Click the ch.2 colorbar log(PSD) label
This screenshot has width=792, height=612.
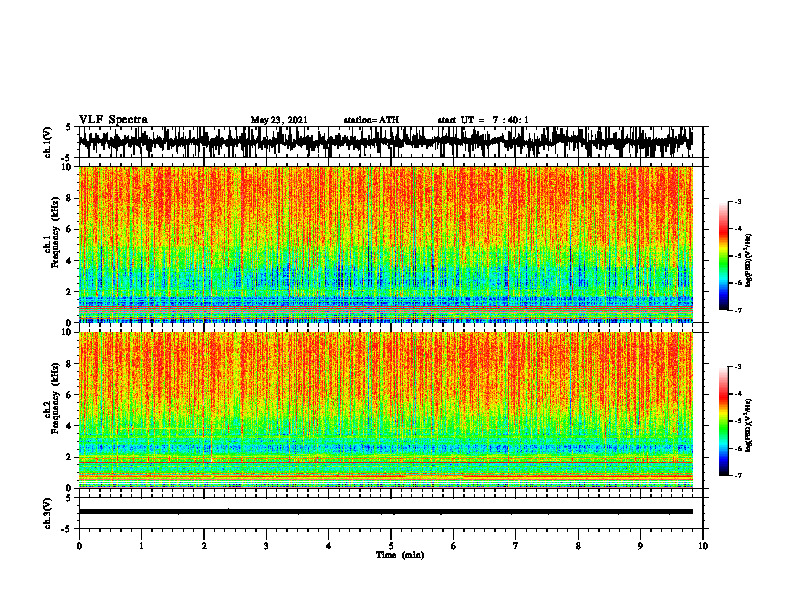pos(749,425)
